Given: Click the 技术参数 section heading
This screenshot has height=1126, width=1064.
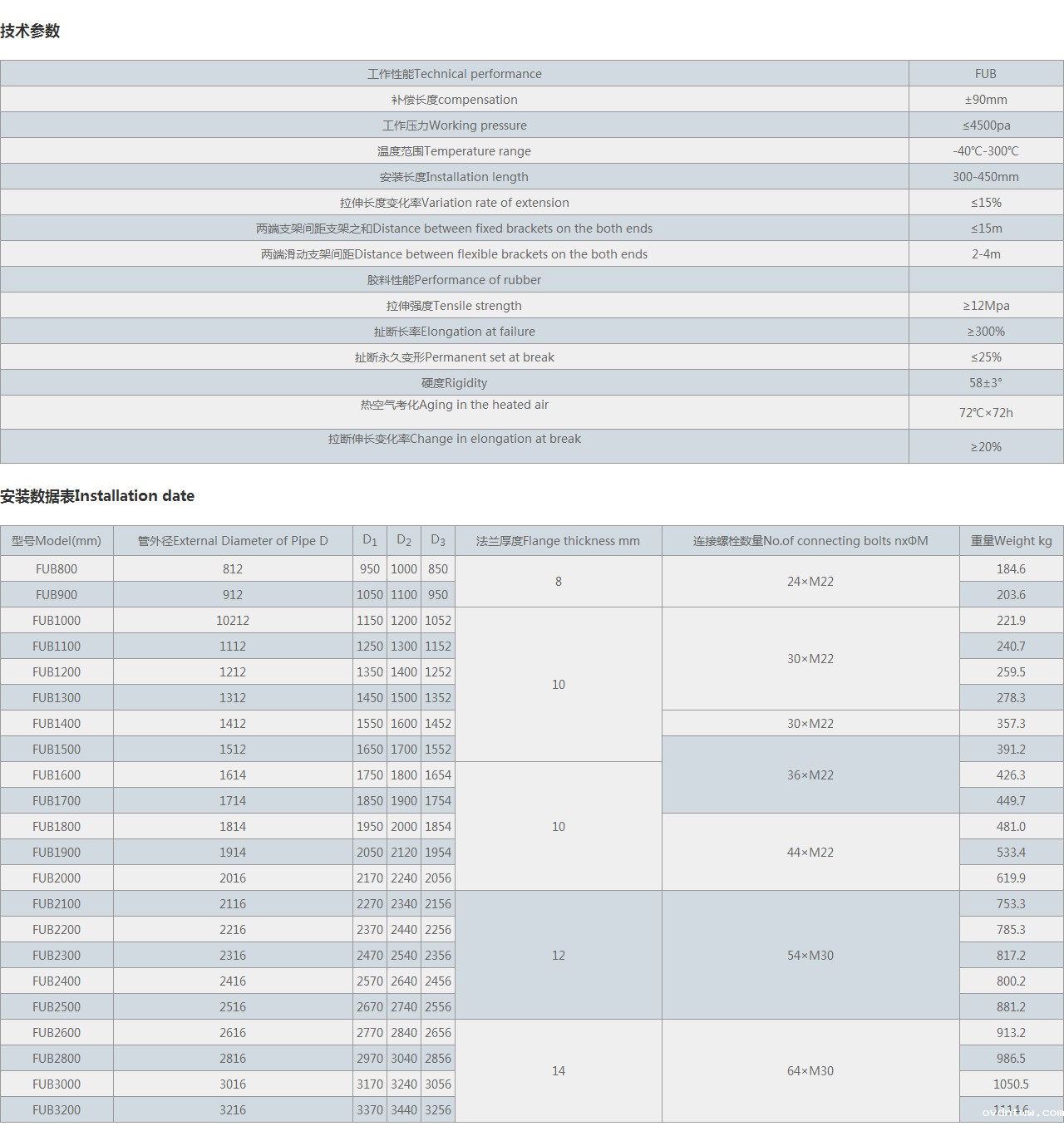Looking at the screenshot, I should (x=30, y=31).
